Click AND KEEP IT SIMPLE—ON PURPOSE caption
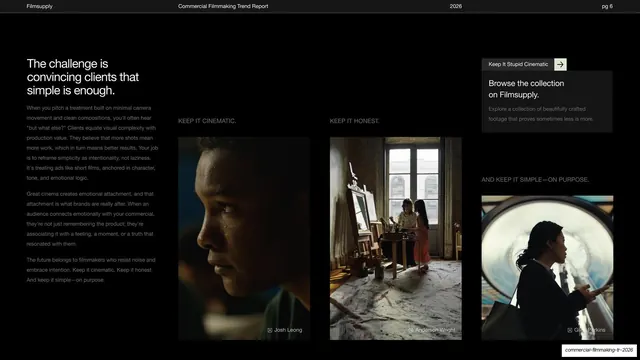Viewport: 640px width, 360px height. (x=535, y=180)
